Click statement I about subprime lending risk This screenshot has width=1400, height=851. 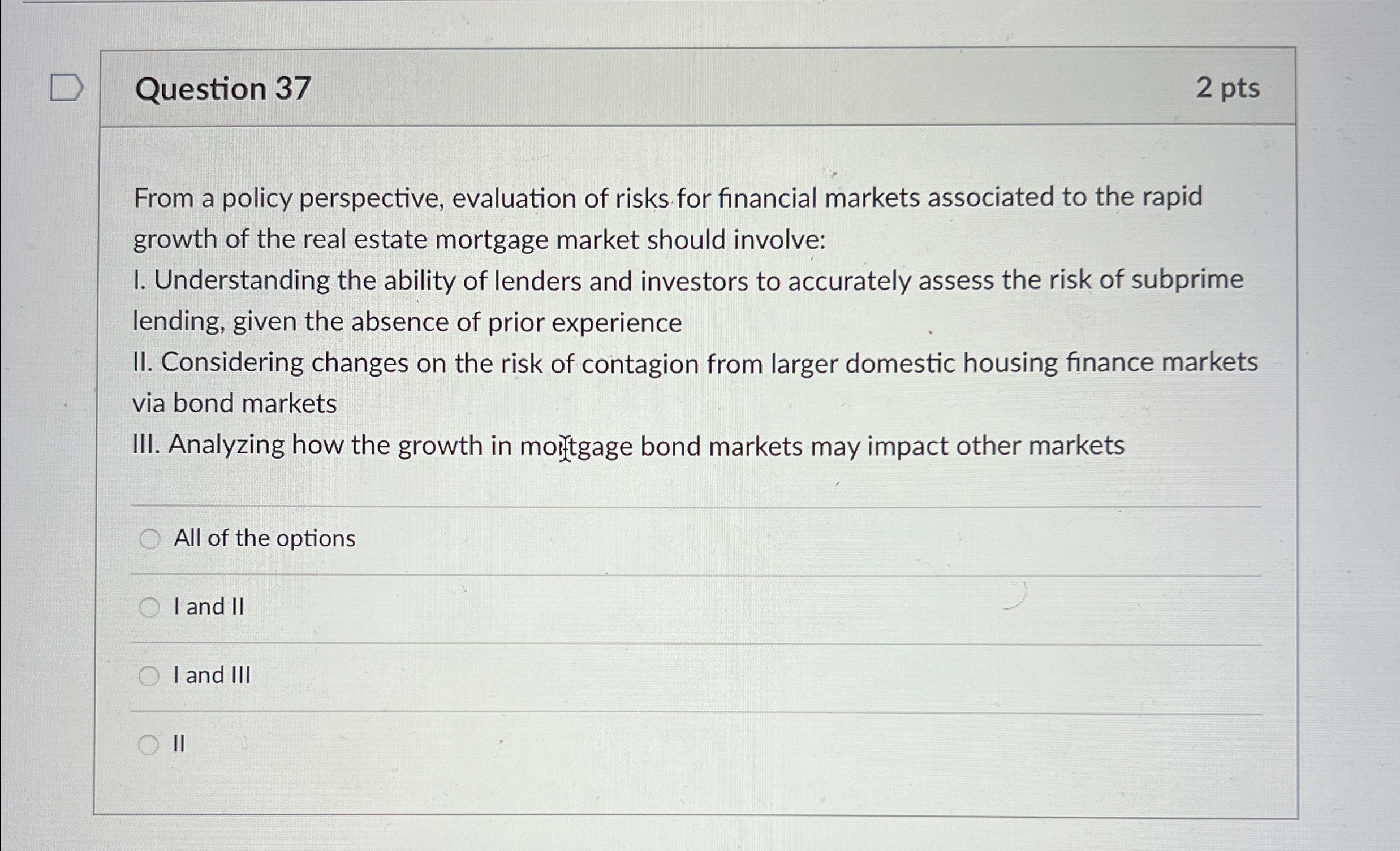tap(625, 301)
